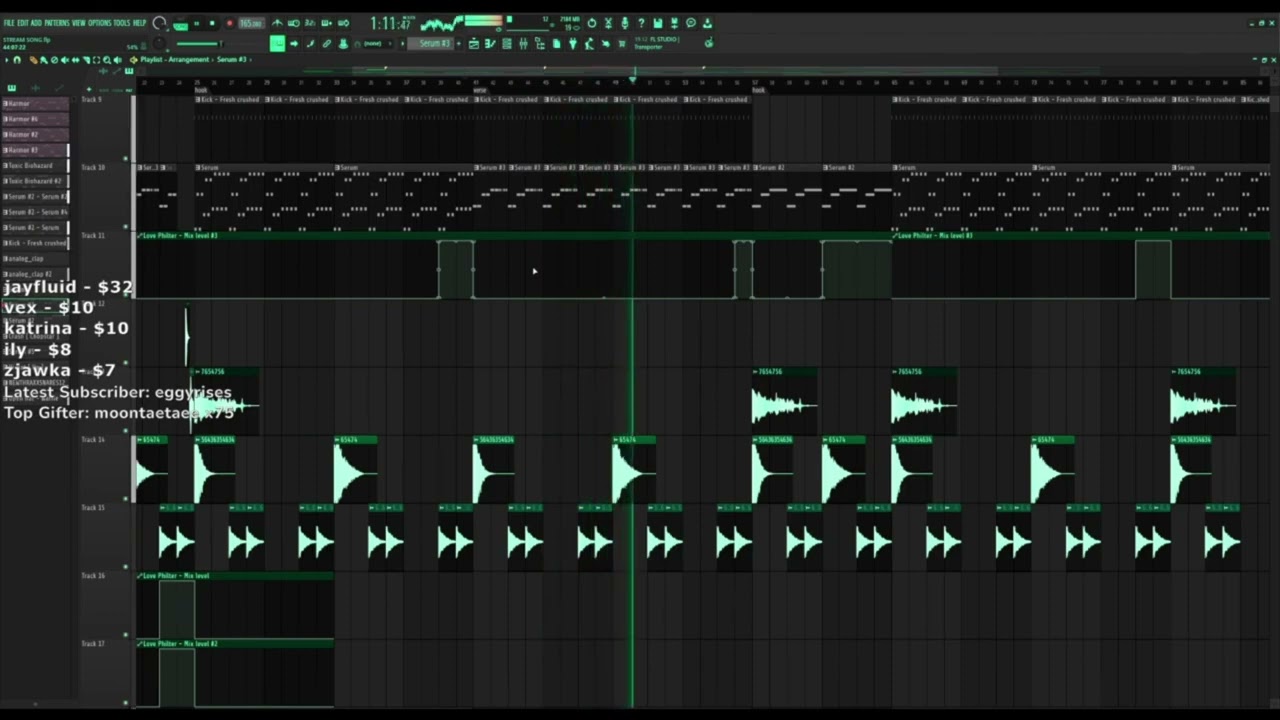
Task: Click the arrow tool next to draw
Action: pos(294,44)
